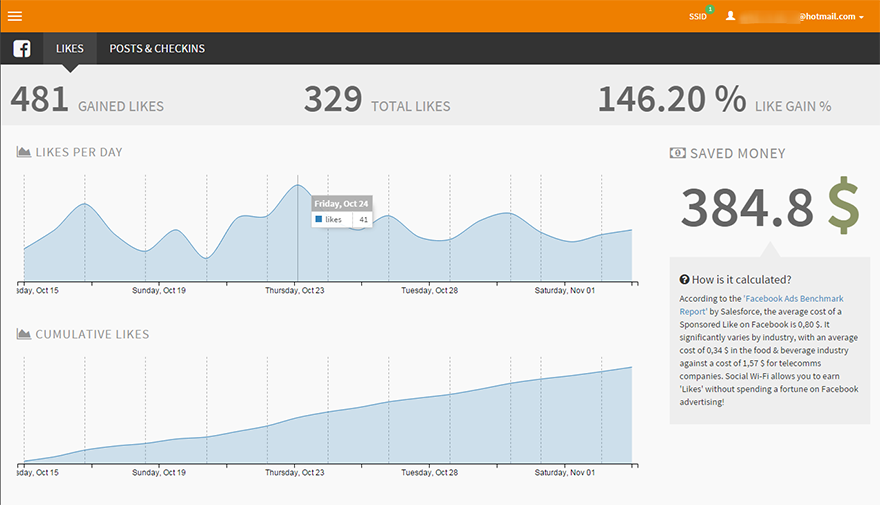
Task: Click the likes value 41 in tooltip
Action: [364, 220]
